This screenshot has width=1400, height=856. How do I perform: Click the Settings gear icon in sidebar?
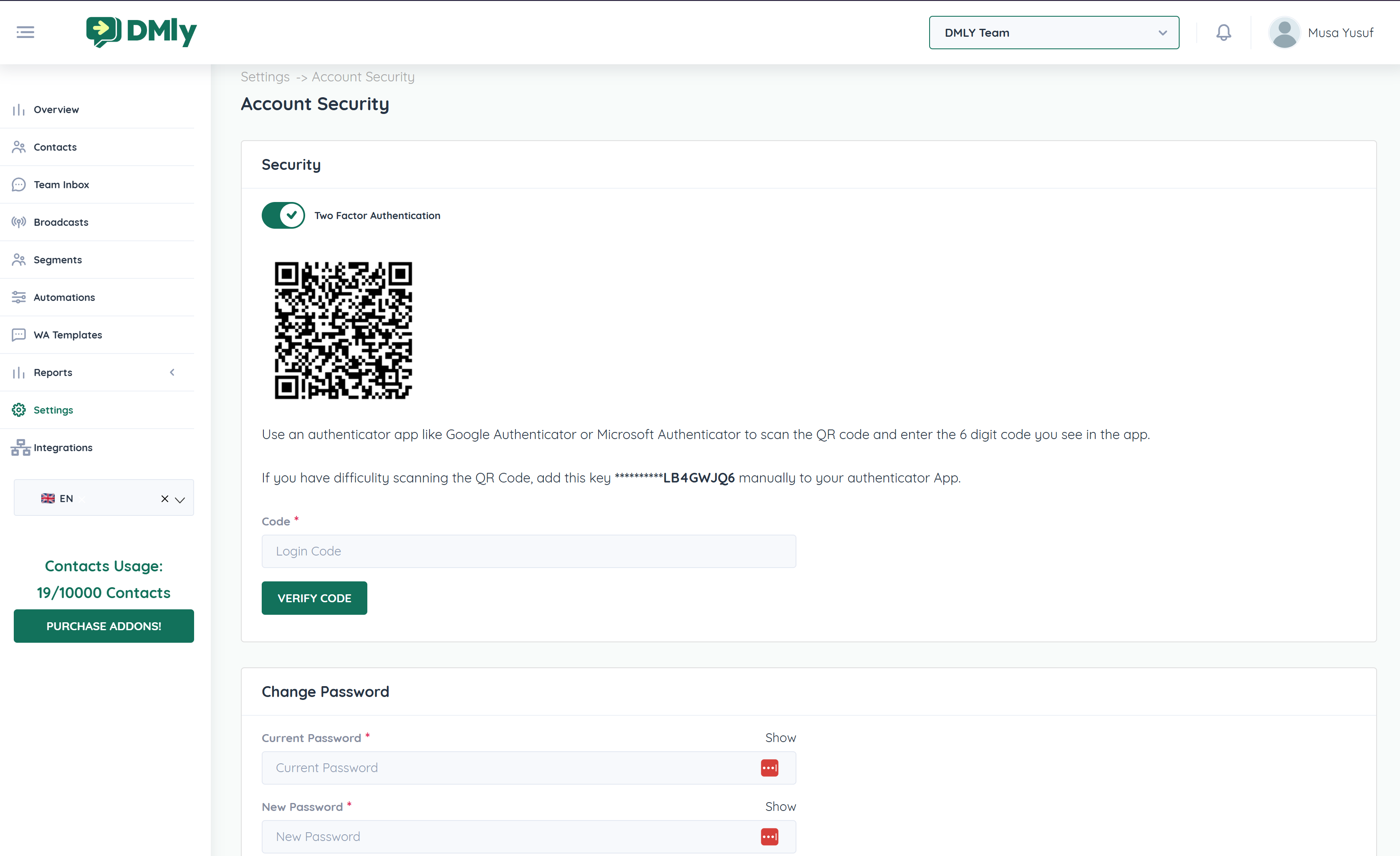coord(19,409)
